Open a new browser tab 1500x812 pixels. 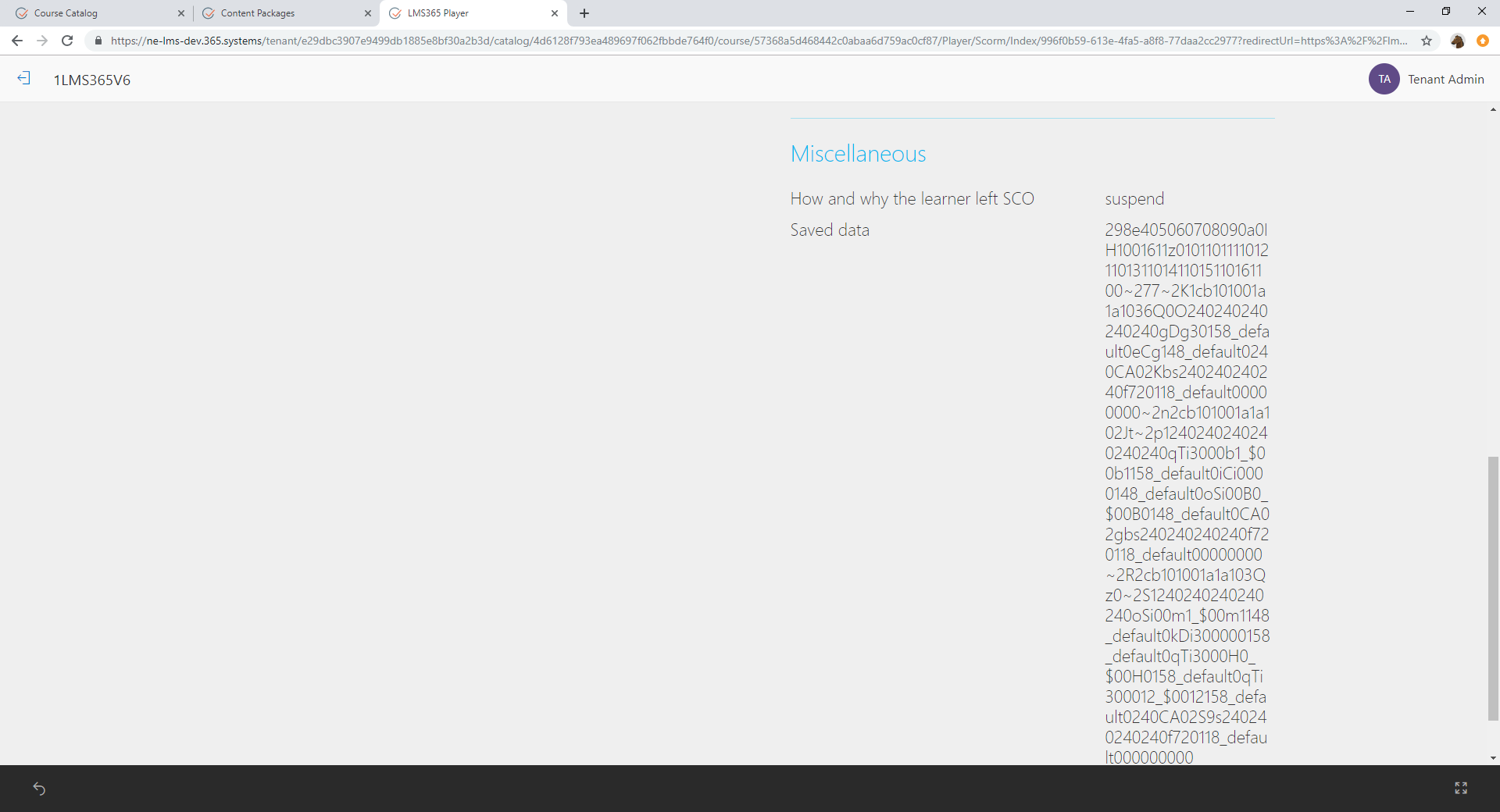pyautogui.click(x=584, y=13)
